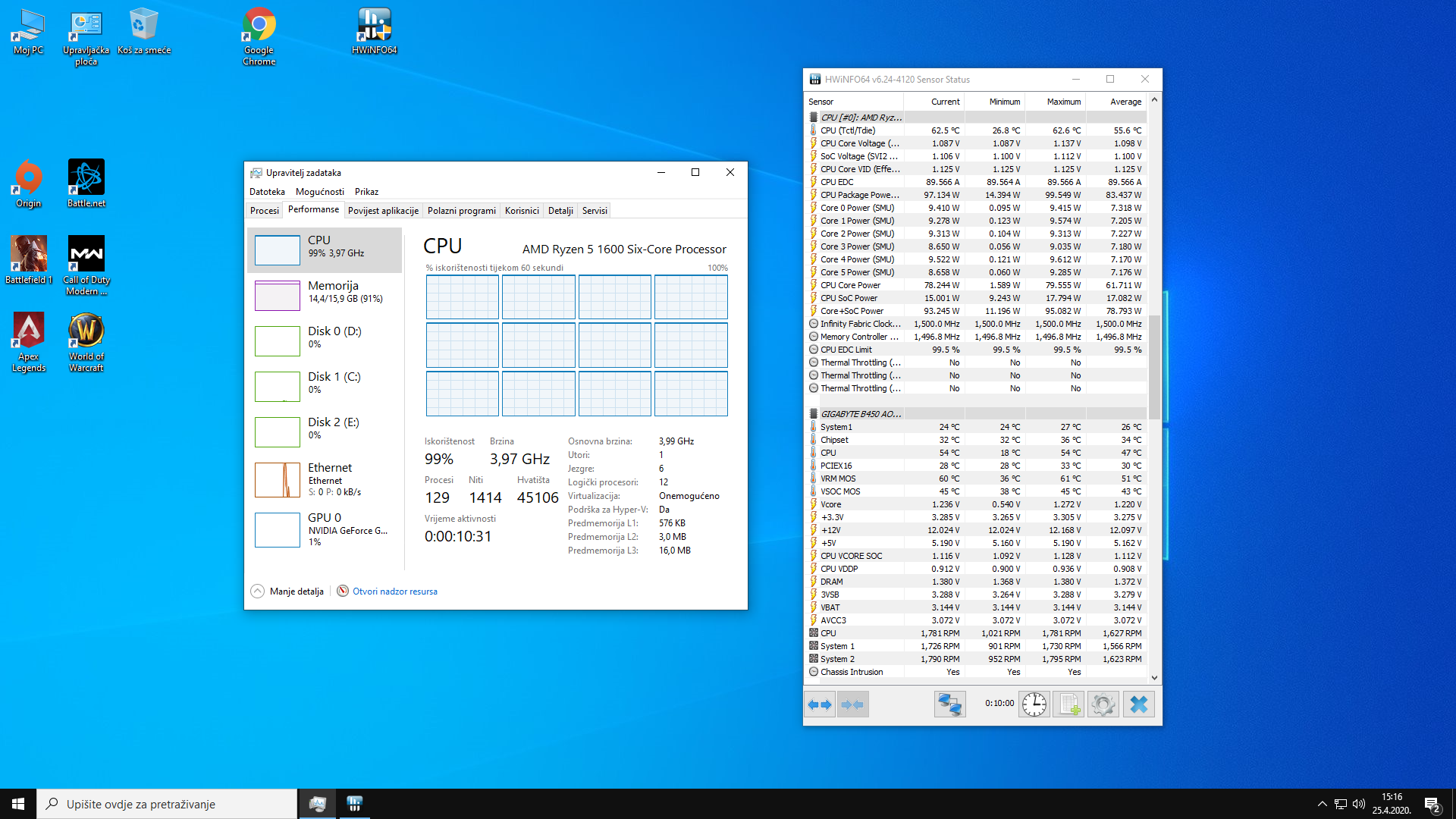Reset sensor values with the clock icon
The width and height of the screenshot is (1456, 819).
pos(1034,704)
